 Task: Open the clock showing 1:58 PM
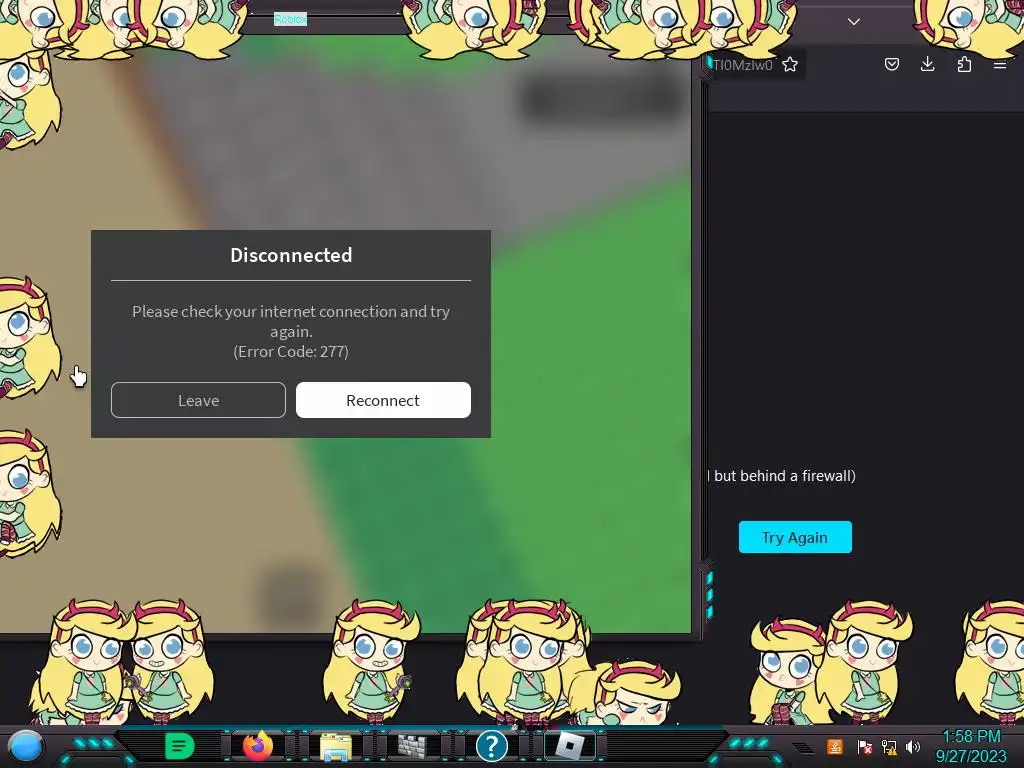point(971,746)
